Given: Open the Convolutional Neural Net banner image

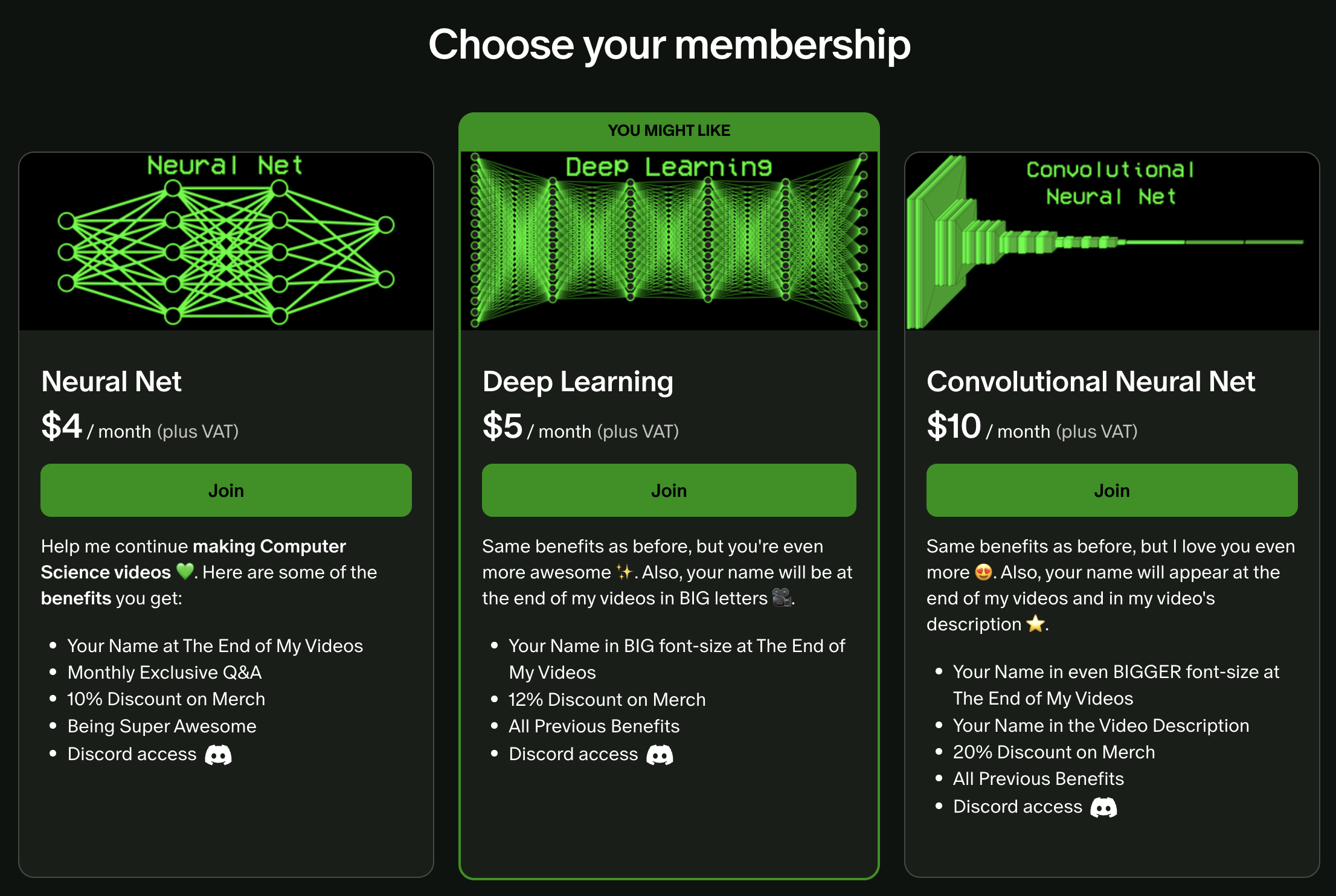Looking at the screenshot, I should (x=1111, y=241).
